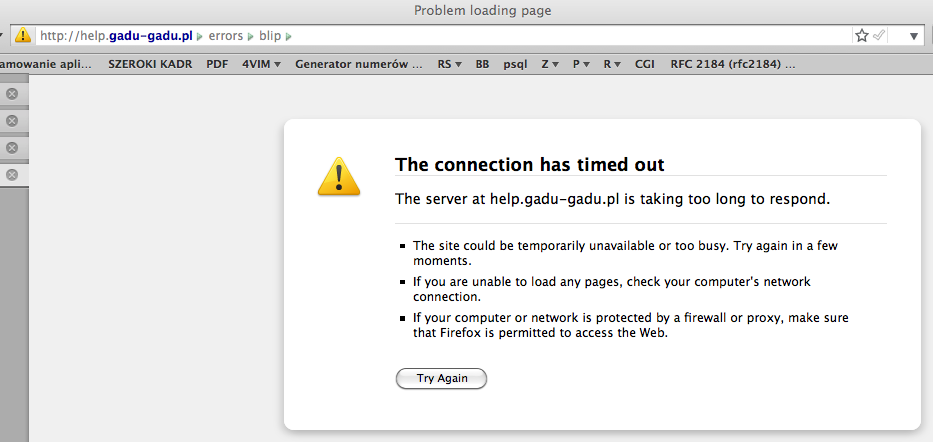Click the warning site identity icon in URL bar
This screenshot has width=933, height=442.
pyautogui.click(x=21, y=36)
